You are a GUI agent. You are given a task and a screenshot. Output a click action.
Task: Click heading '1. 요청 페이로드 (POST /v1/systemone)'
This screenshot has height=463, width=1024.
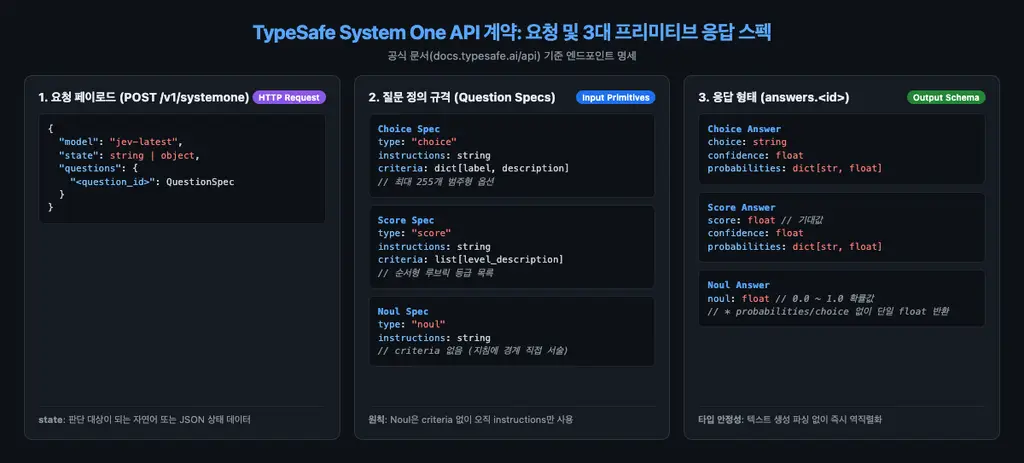point(144,97)
